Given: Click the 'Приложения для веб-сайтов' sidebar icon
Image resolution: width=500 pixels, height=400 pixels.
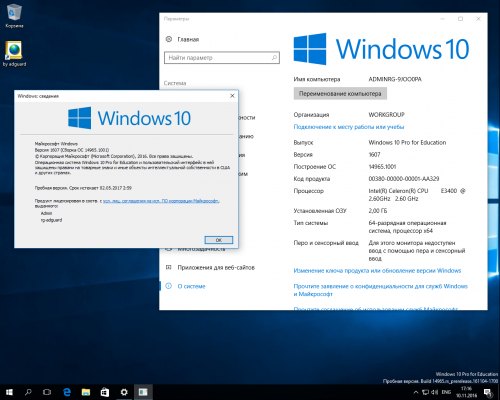Looking at the screenshot, I should point(169,267).
